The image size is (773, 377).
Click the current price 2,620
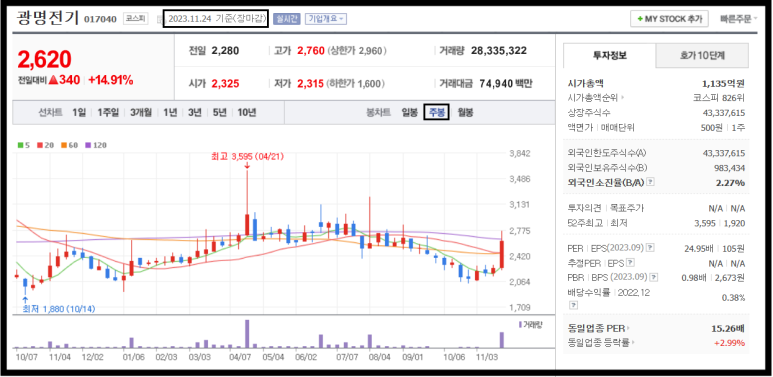(x=44, y=60)
